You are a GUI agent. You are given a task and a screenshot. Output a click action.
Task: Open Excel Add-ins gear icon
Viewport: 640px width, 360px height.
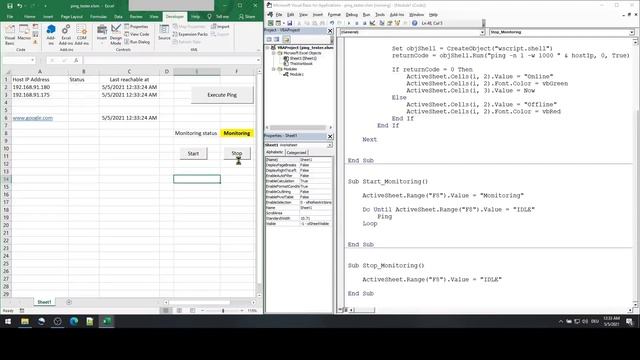tap(66, 35)
